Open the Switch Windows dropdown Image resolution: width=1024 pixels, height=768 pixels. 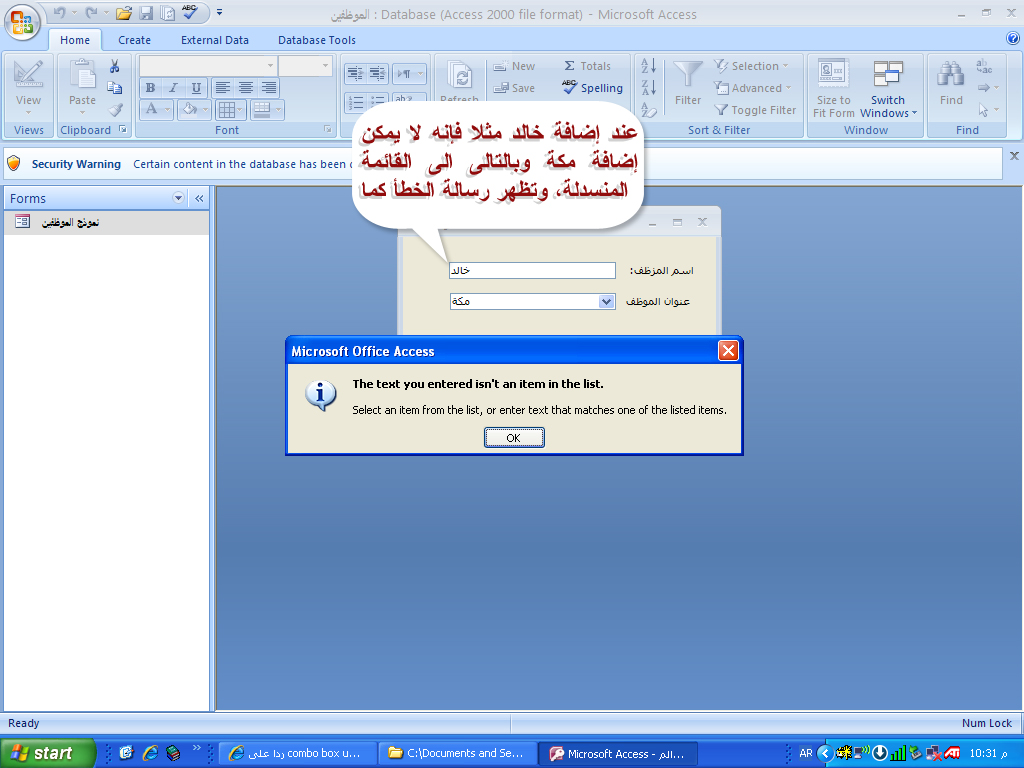(x=888, y=88)
